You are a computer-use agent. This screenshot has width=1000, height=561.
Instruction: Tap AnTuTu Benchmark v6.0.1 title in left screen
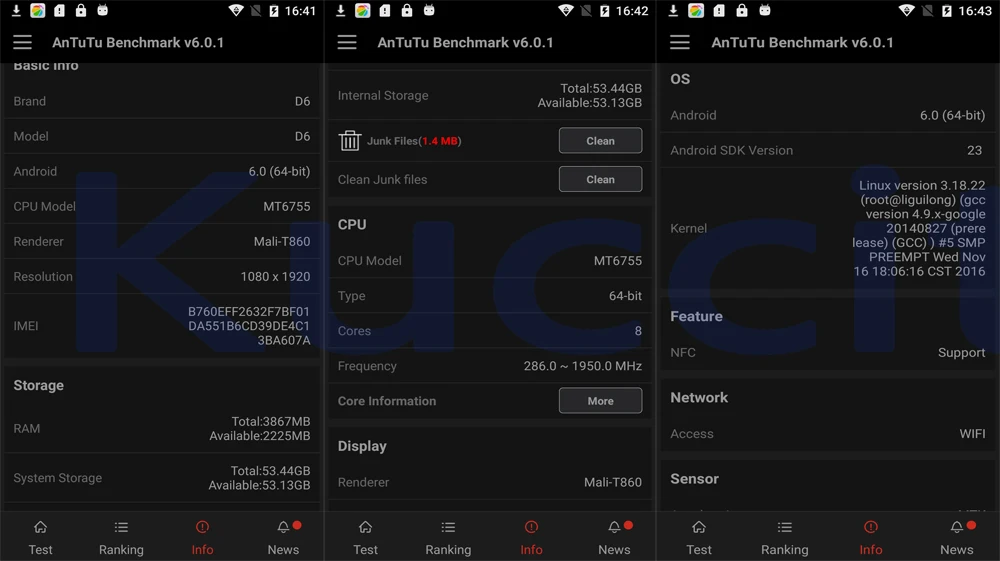[138, 43]
